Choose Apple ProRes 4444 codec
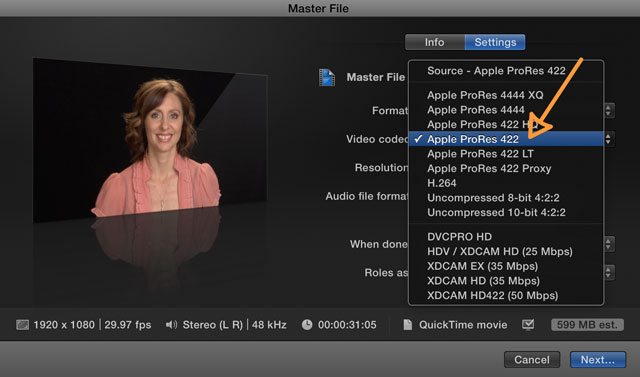The width and height of the screenshot is (640, 377). click(x=506, y=110)
